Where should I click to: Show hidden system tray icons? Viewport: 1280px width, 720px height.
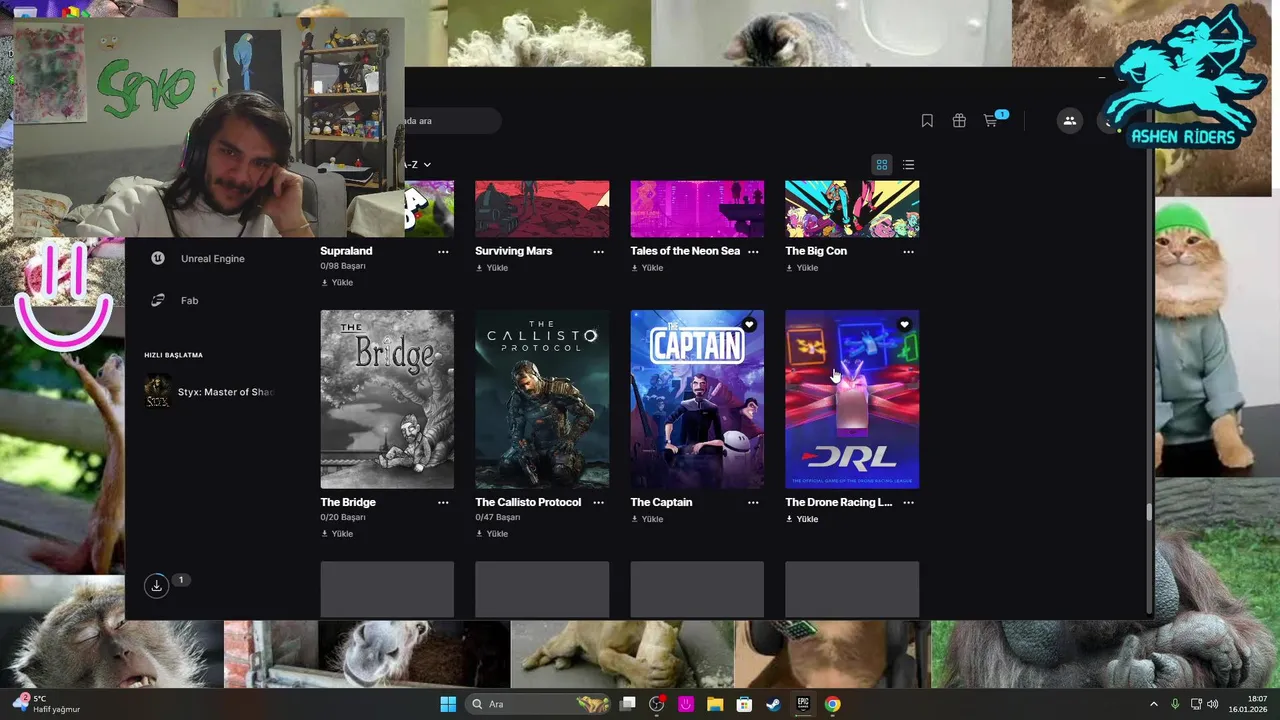(x=1153, y=704)
